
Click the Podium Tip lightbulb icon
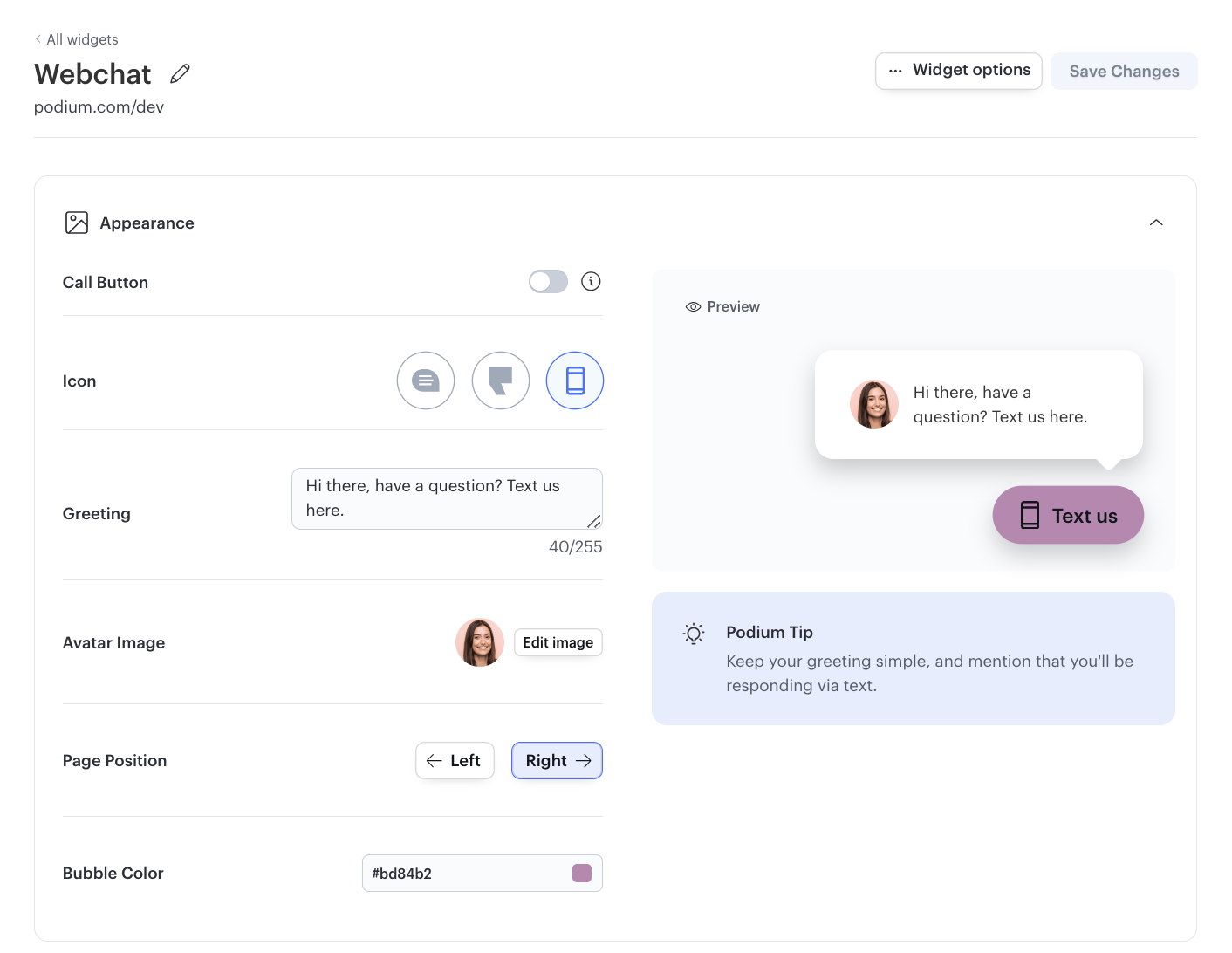click(693, 633)
